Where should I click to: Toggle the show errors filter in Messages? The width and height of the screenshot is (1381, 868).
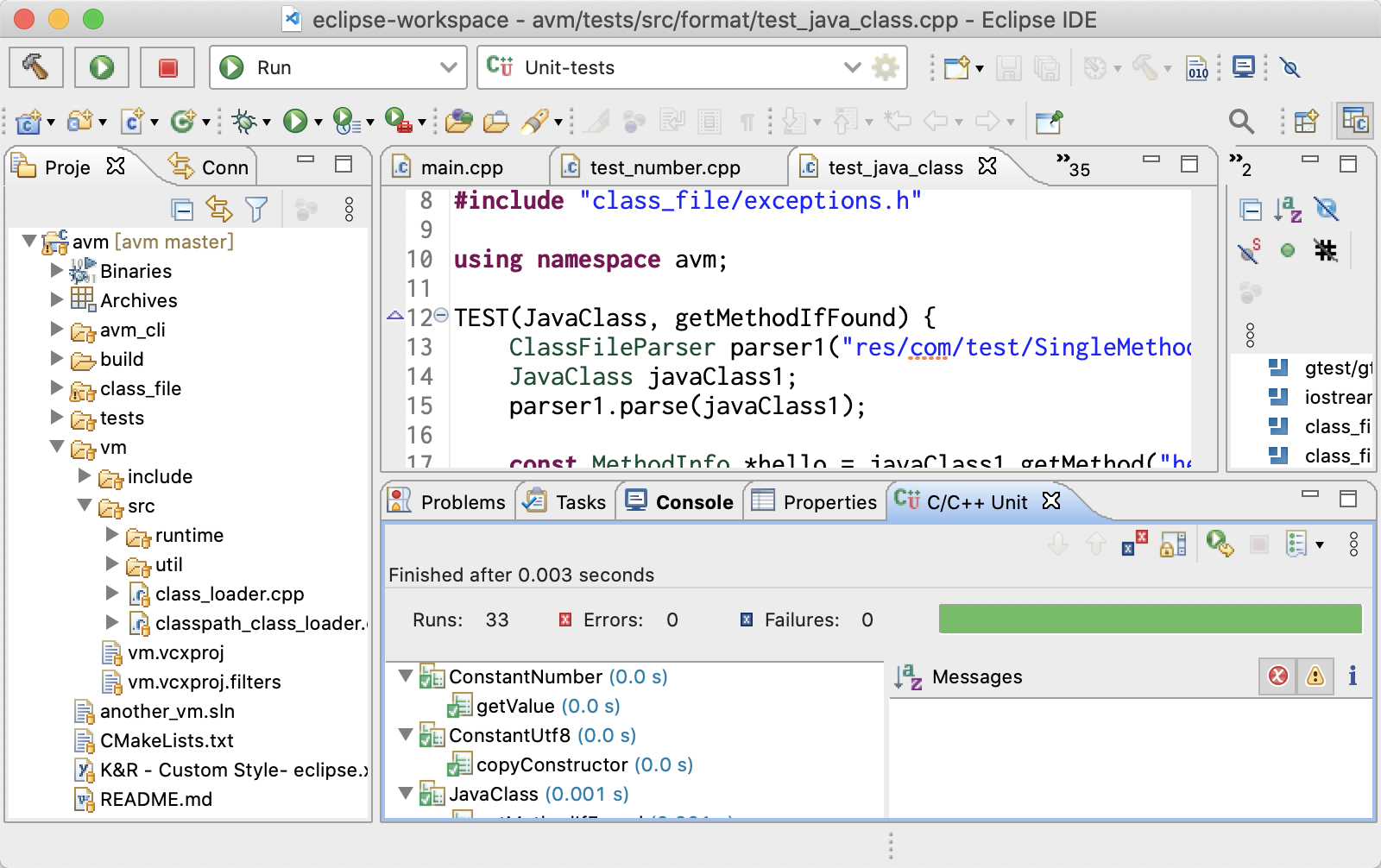(1278, 676)
